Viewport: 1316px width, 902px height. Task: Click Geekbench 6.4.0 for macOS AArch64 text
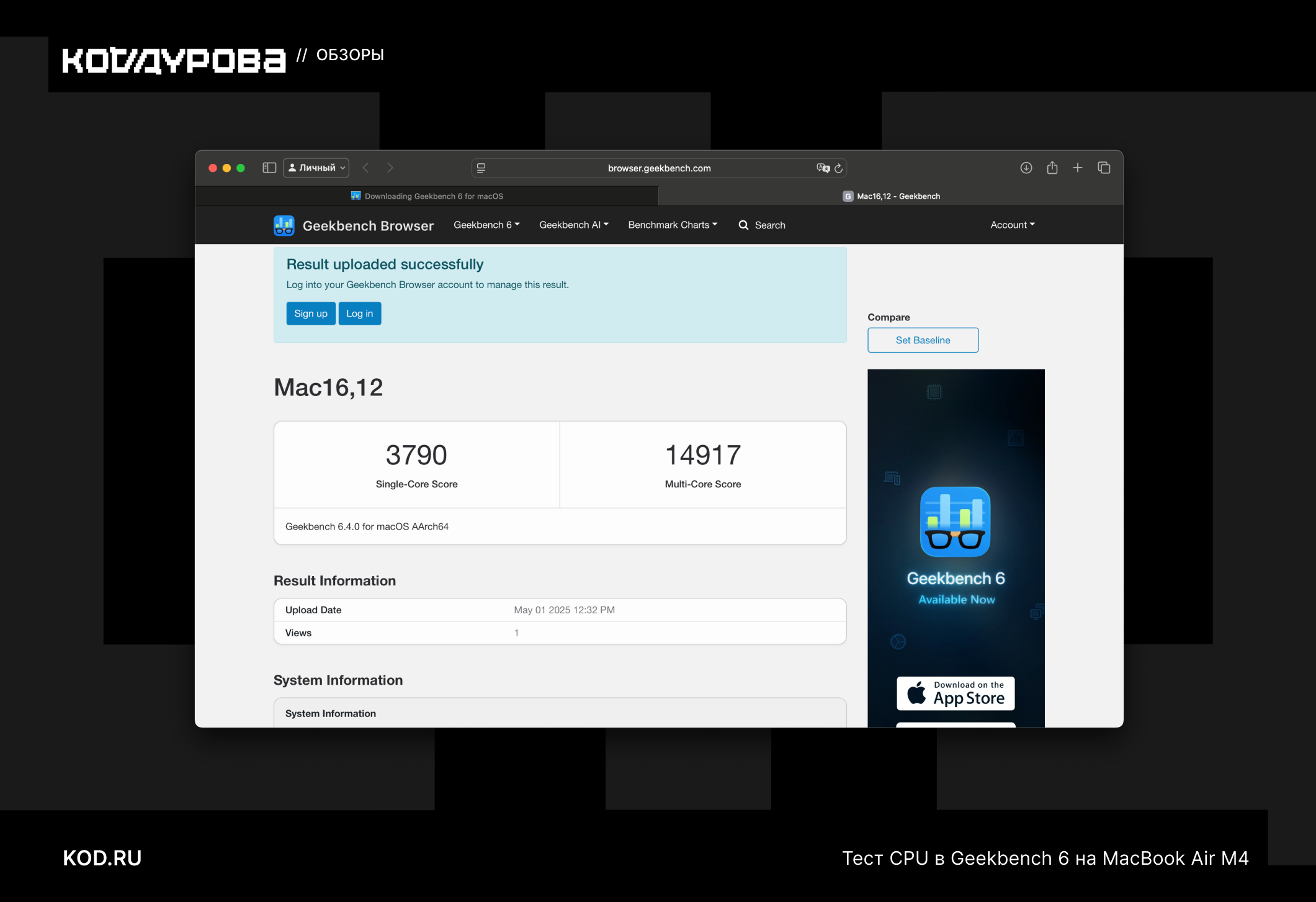[x=367, y=526]
